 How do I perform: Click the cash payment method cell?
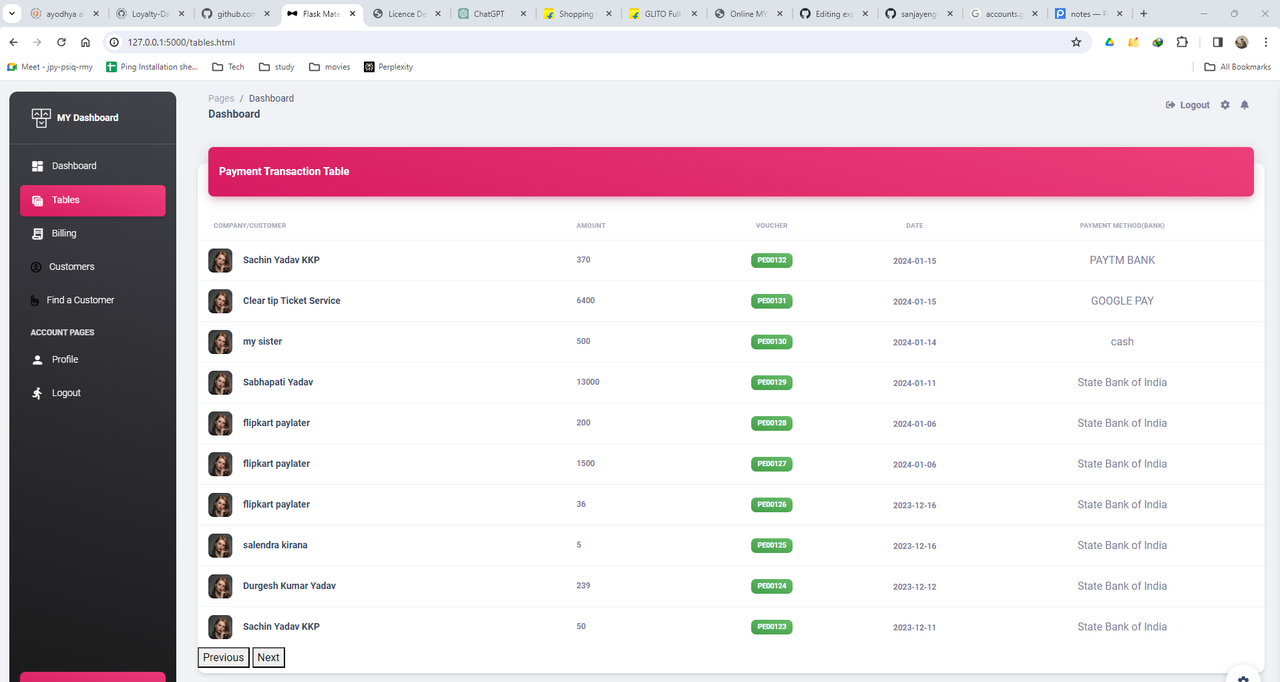[1122, 342]
